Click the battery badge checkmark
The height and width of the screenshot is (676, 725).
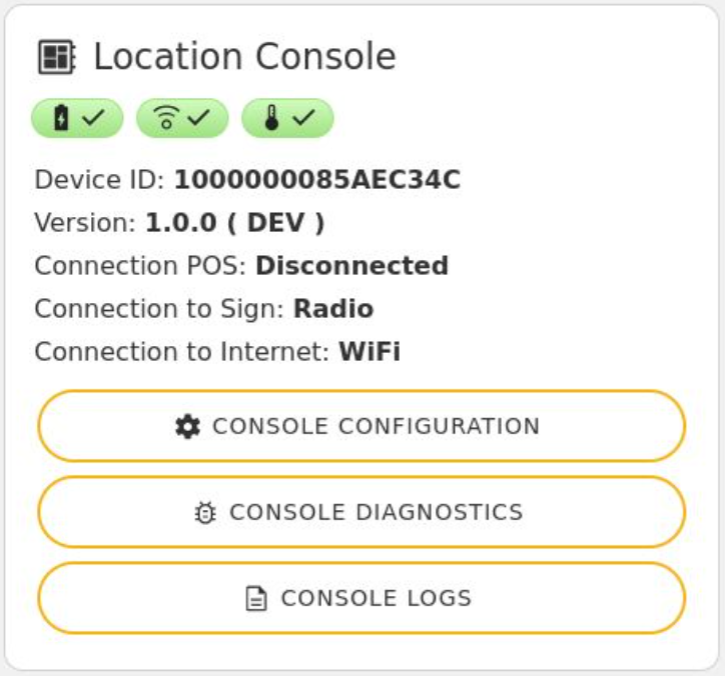(93, 118)
